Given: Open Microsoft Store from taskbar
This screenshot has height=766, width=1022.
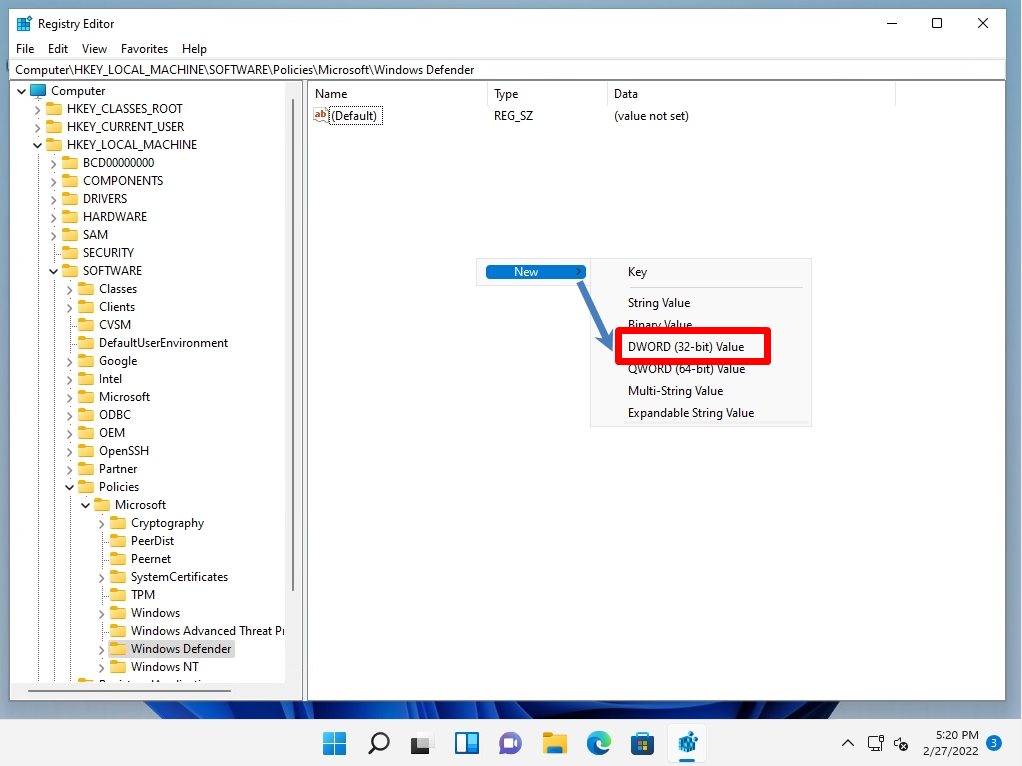Looking at the screenshot, I should (x=642, y=743).
